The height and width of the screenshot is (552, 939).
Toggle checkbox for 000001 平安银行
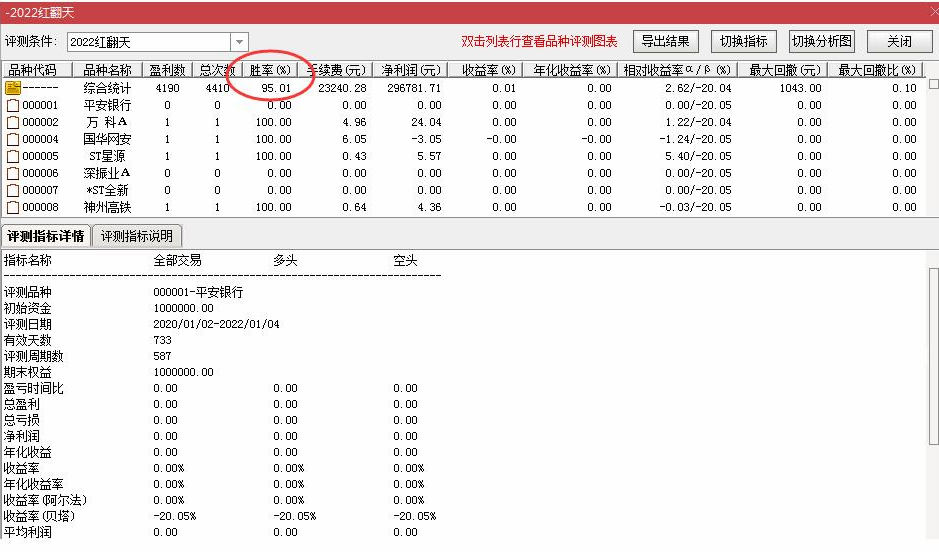click(13, 105)
